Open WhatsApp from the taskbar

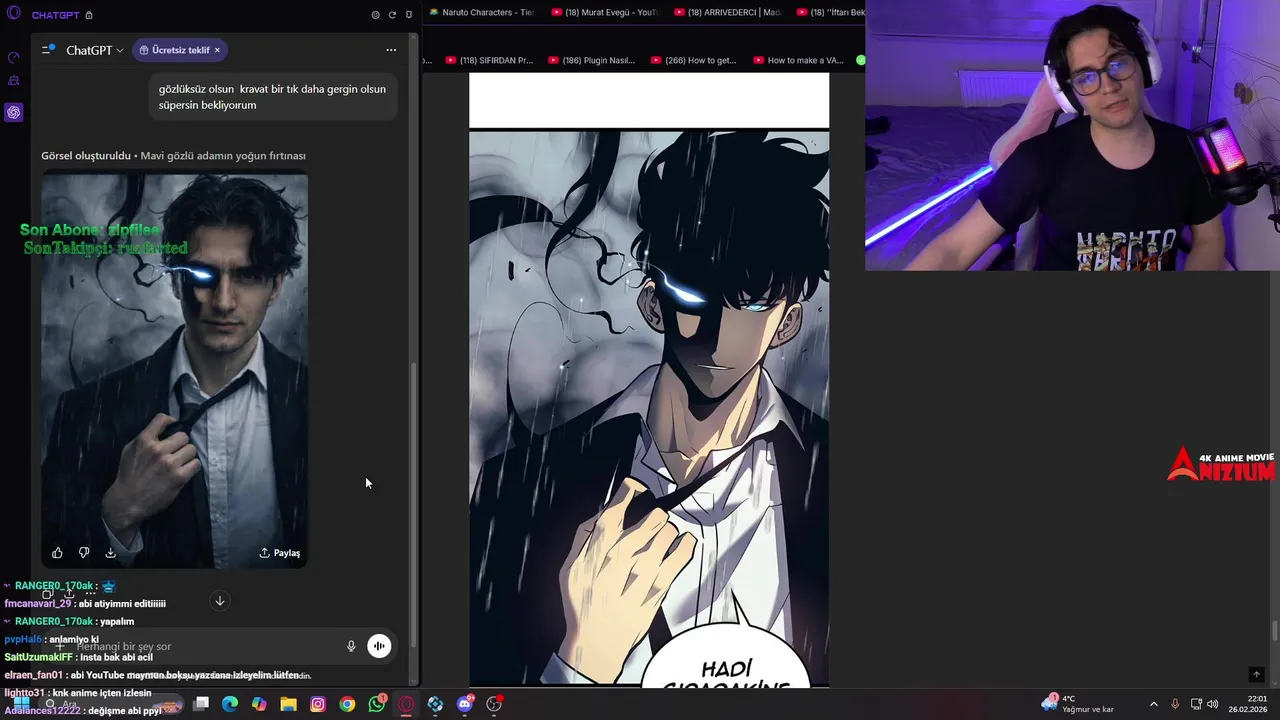click(377, 704)
